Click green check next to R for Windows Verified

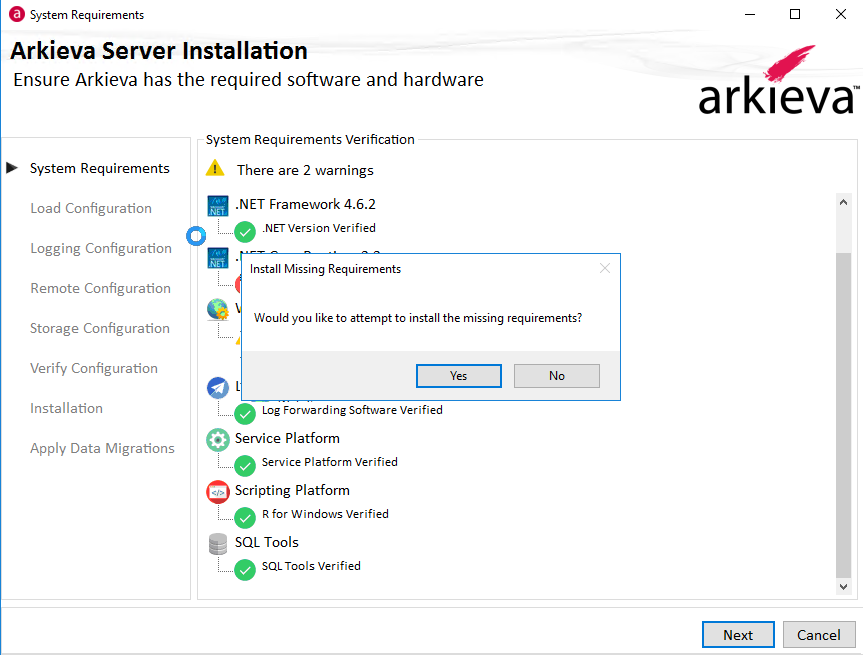245,518
